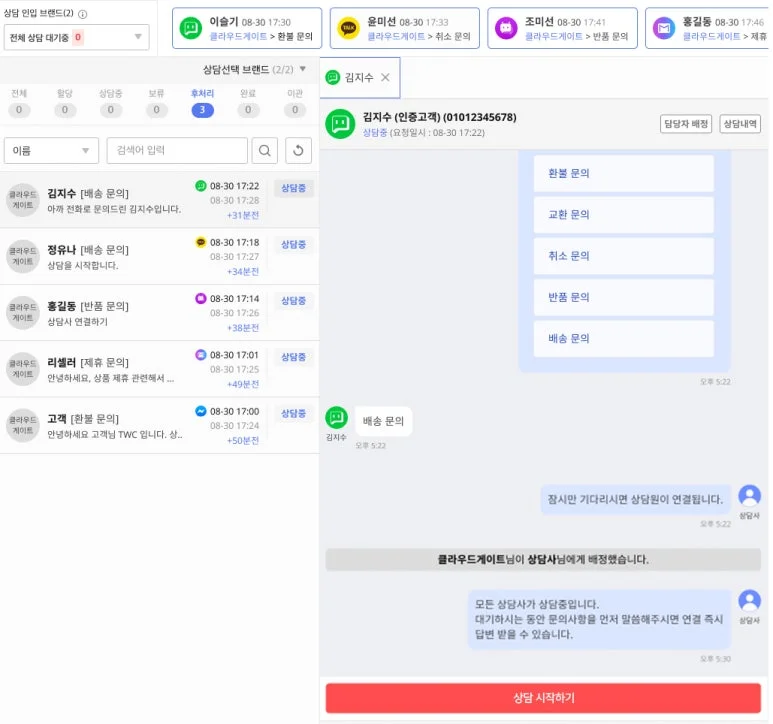
Task: Click mail channel icon in 리셀러 row
Action: pos(201,354)
